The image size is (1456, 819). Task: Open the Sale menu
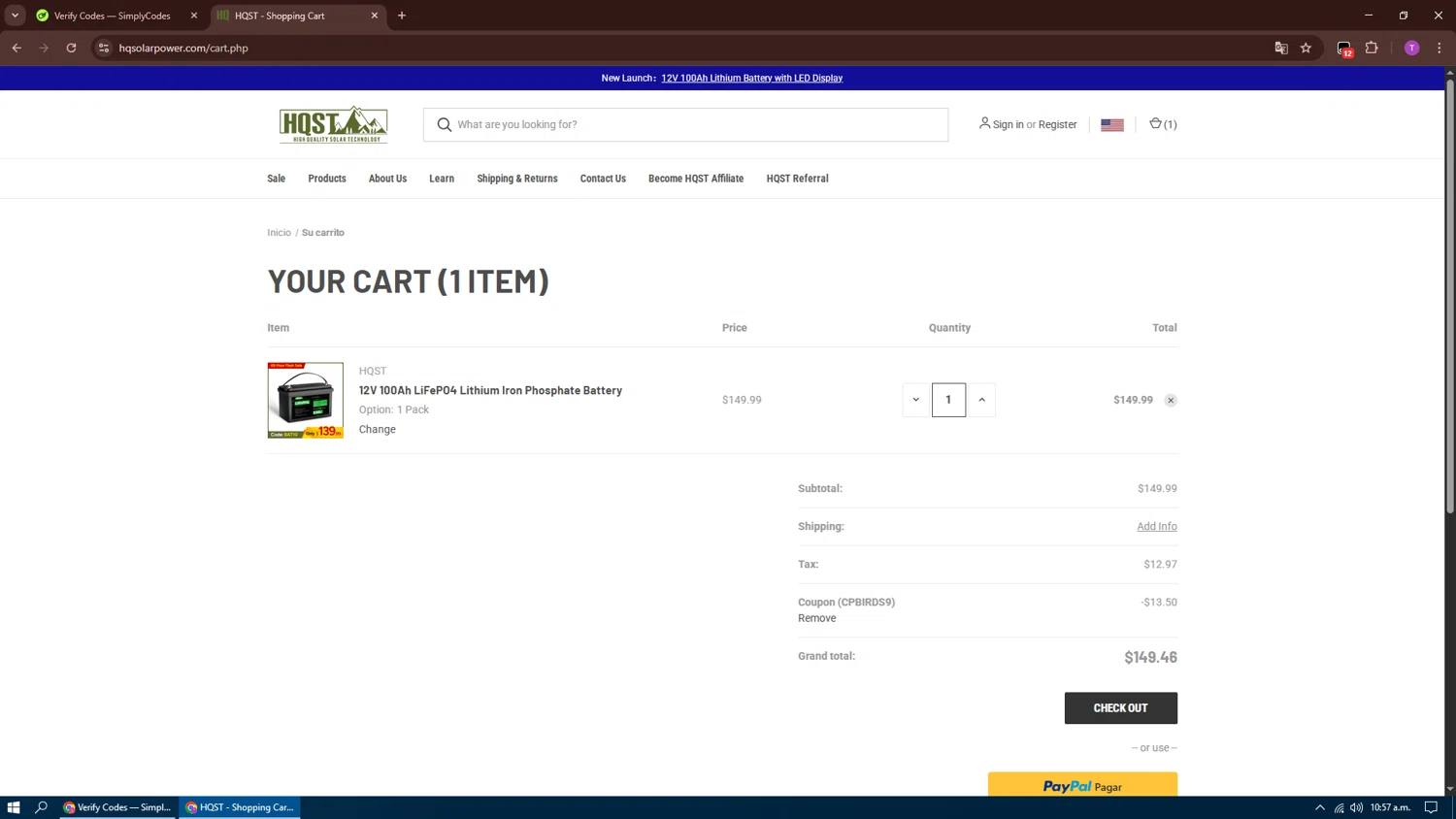pos(277,179)
